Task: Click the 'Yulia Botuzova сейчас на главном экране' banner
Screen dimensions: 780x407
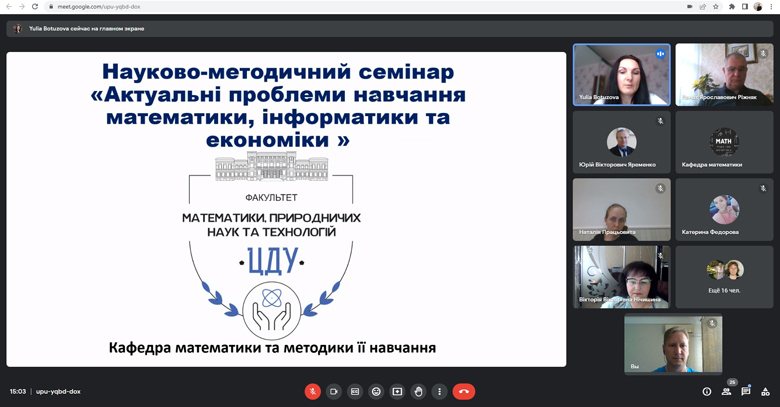Action: pyautogui.click(x=390, y=28)
